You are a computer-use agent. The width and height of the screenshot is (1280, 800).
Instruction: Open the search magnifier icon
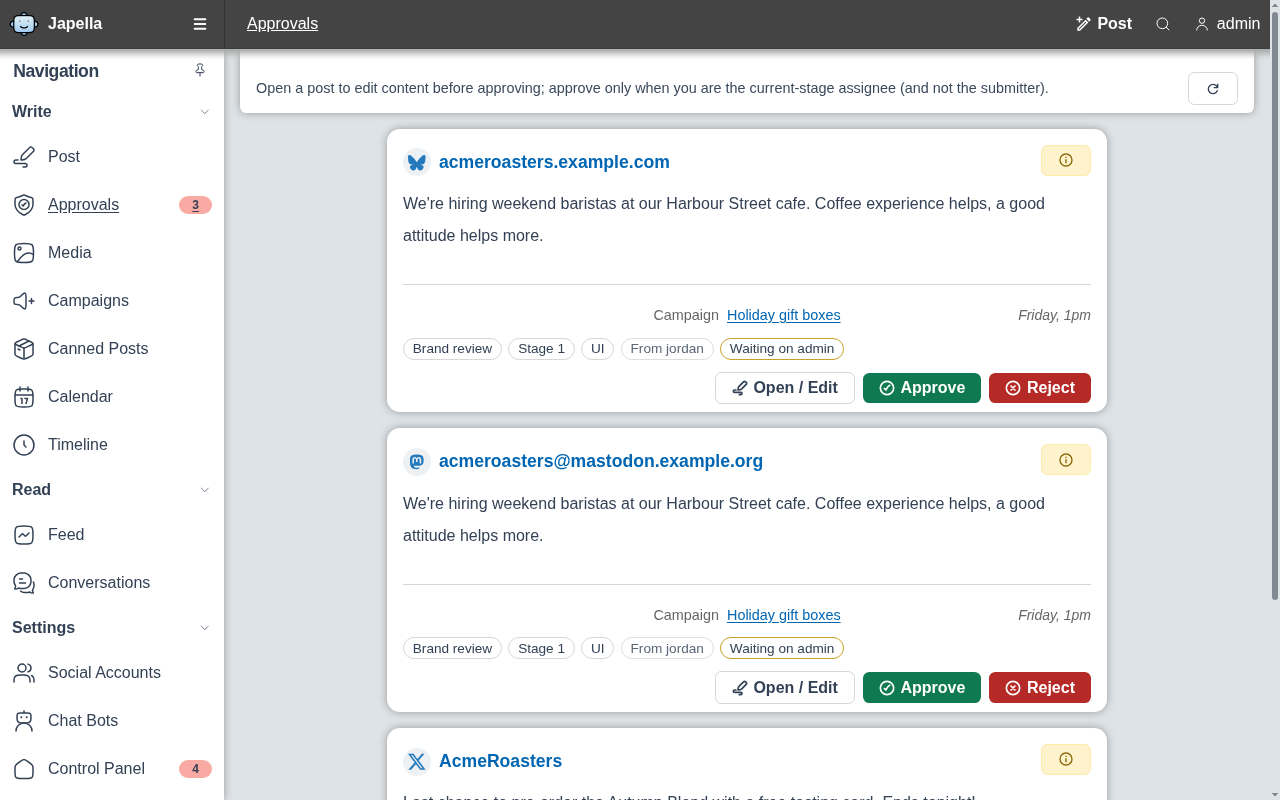[1163, 24]
